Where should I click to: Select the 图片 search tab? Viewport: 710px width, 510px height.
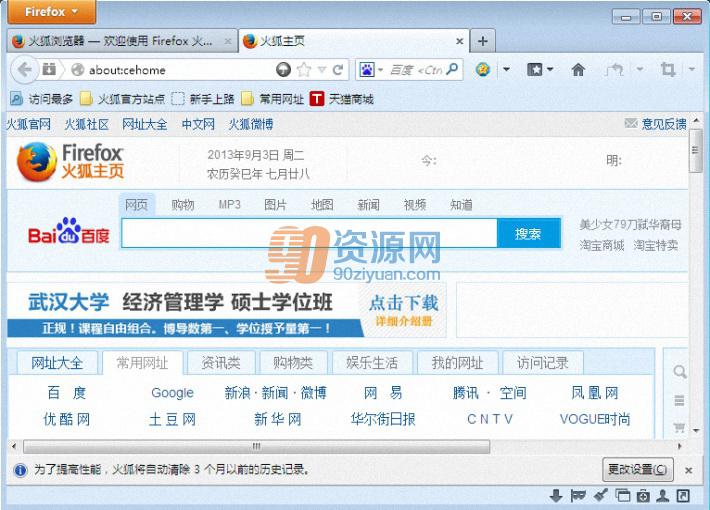pos(275,205)
